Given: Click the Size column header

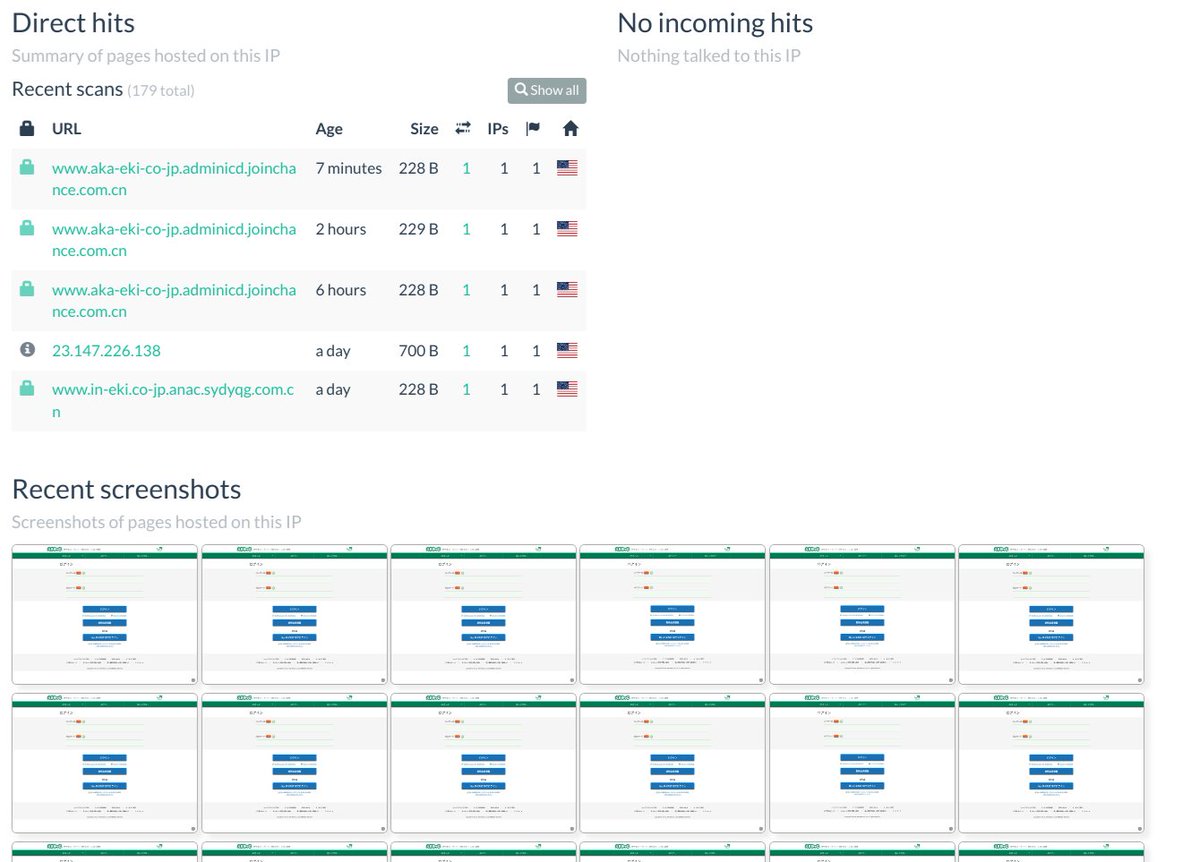Looking at the screenshot, I should [424, 128].
